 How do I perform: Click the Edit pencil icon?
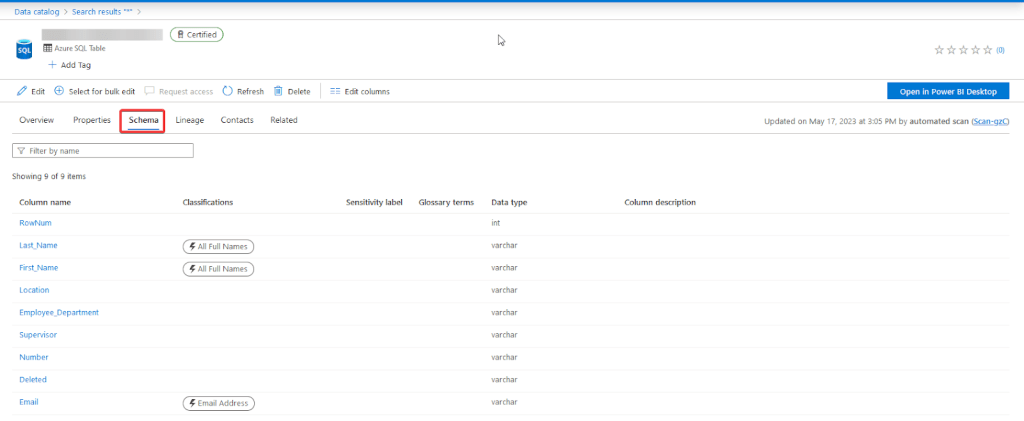tap(22, 91)
